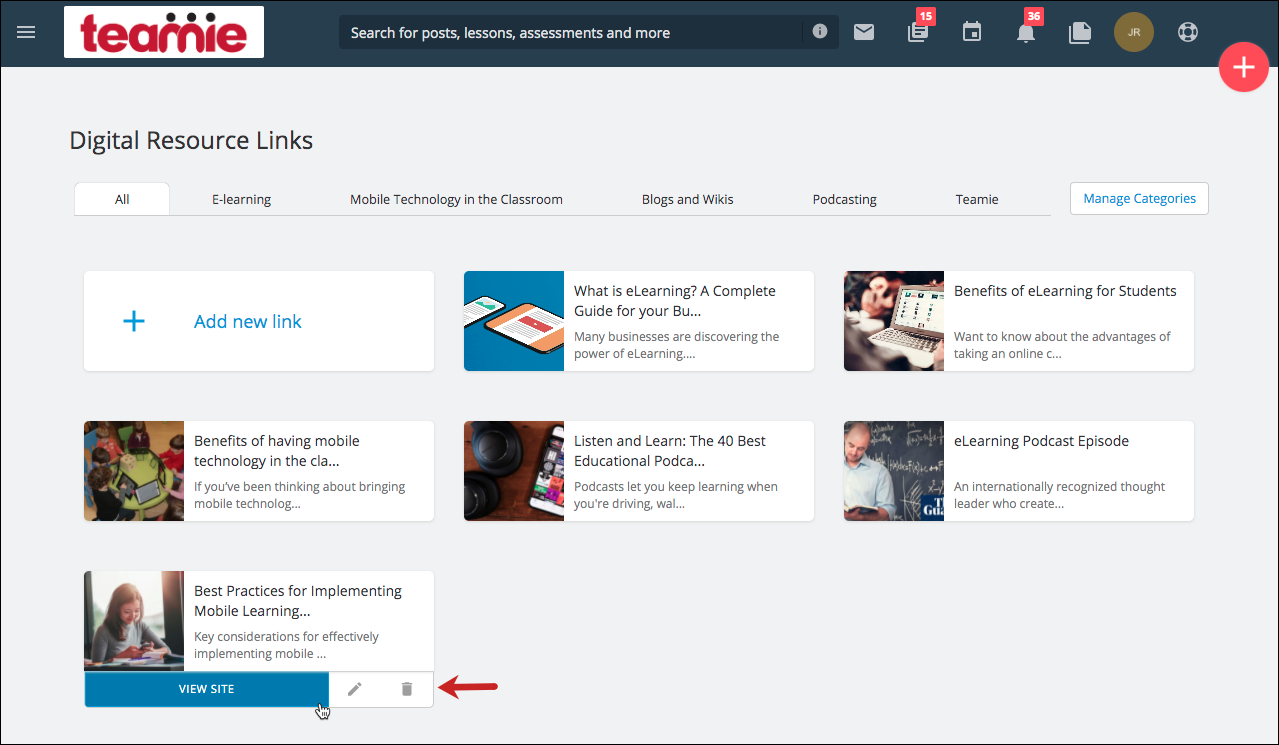Click the description 'Key considerations for effectively implementing'

pos(286,645)
